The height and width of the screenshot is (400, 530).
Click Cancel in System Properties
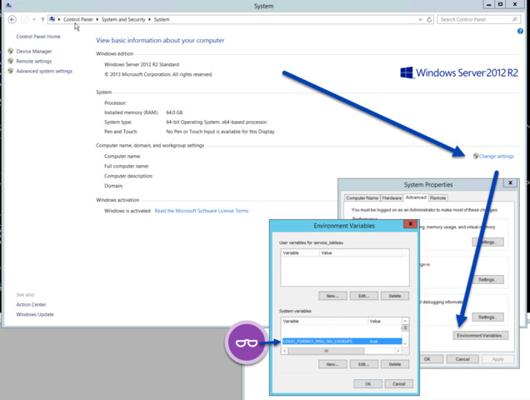click(462, 359)
